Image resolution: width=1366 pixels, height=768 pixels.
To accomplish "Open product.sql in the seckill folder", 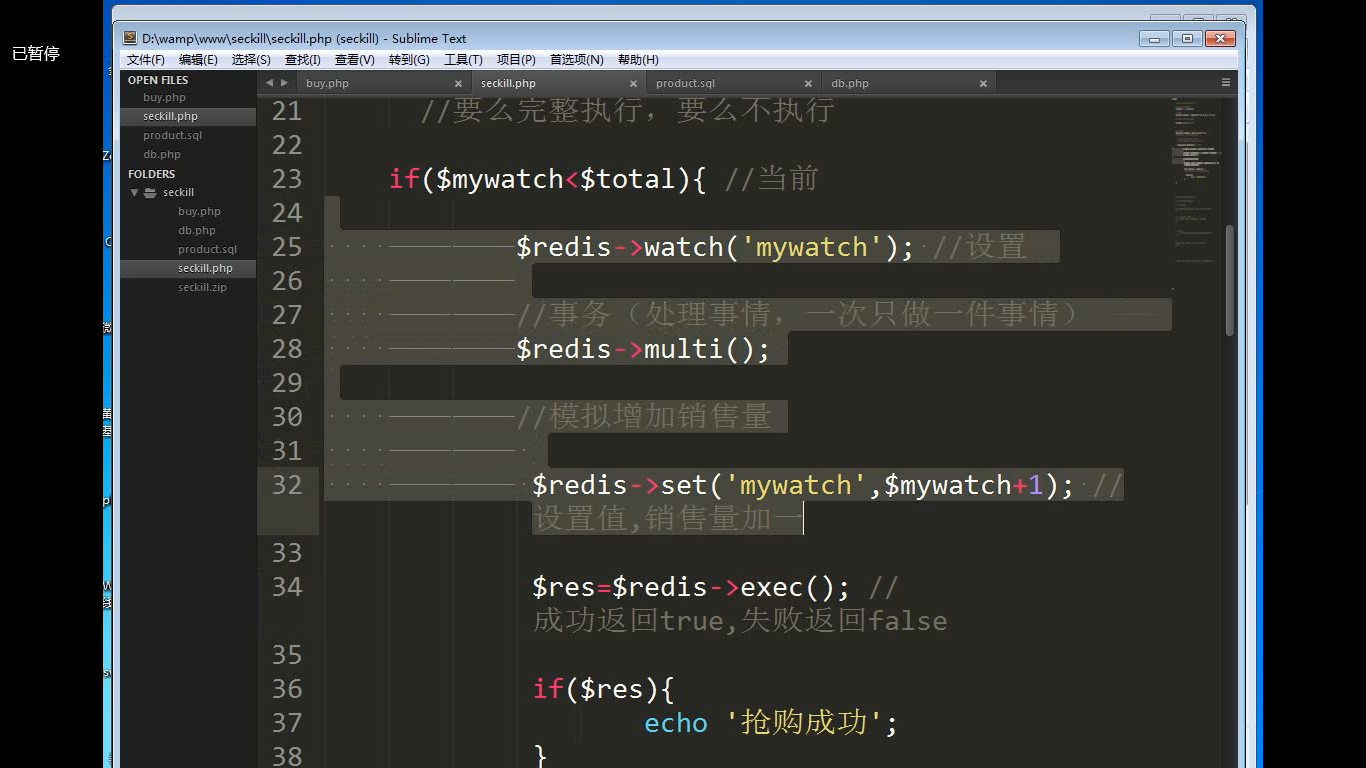I will 207,249.
